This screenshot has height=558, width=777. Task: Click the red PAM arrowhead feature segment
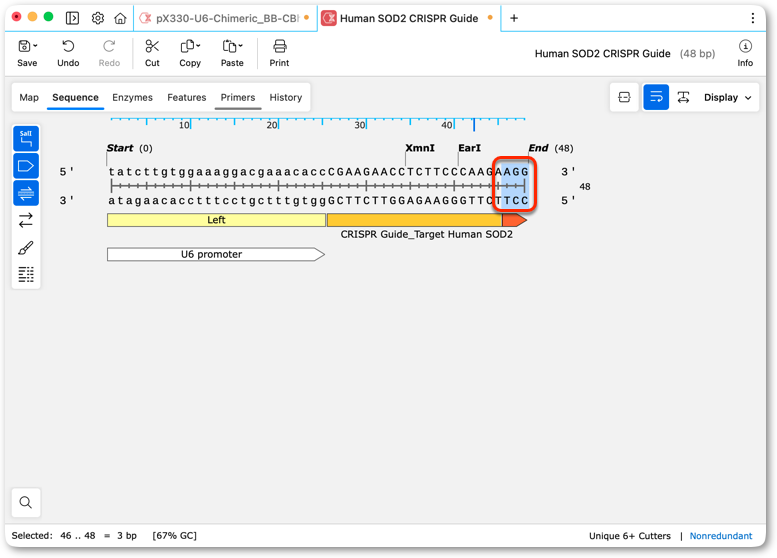pos(514,220)
